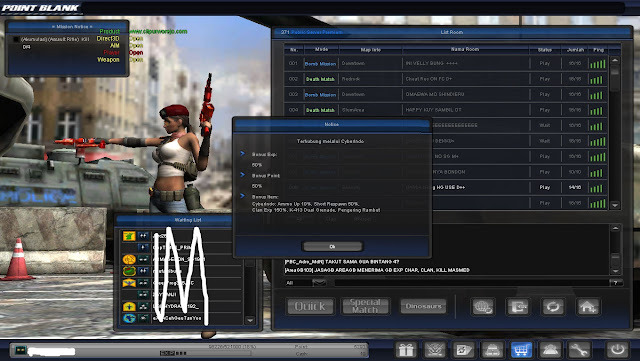The image size is (640, 361).
Task: Create a new room with house icon
Action: (x=588, y=306)
